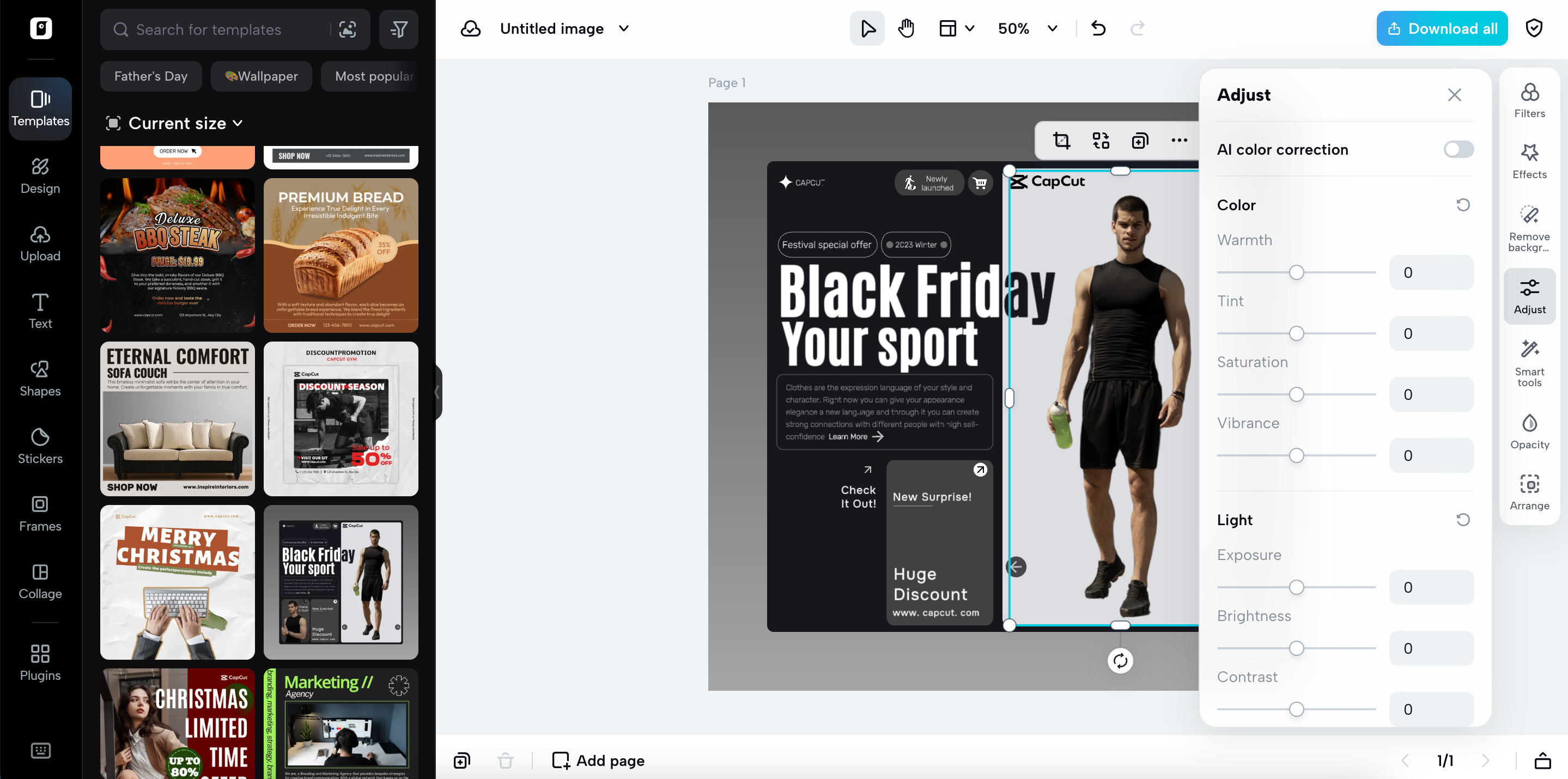Select the Premium Bread template thumbnail
Viewport: 1568px width, 779px height.
coord(341,255)
